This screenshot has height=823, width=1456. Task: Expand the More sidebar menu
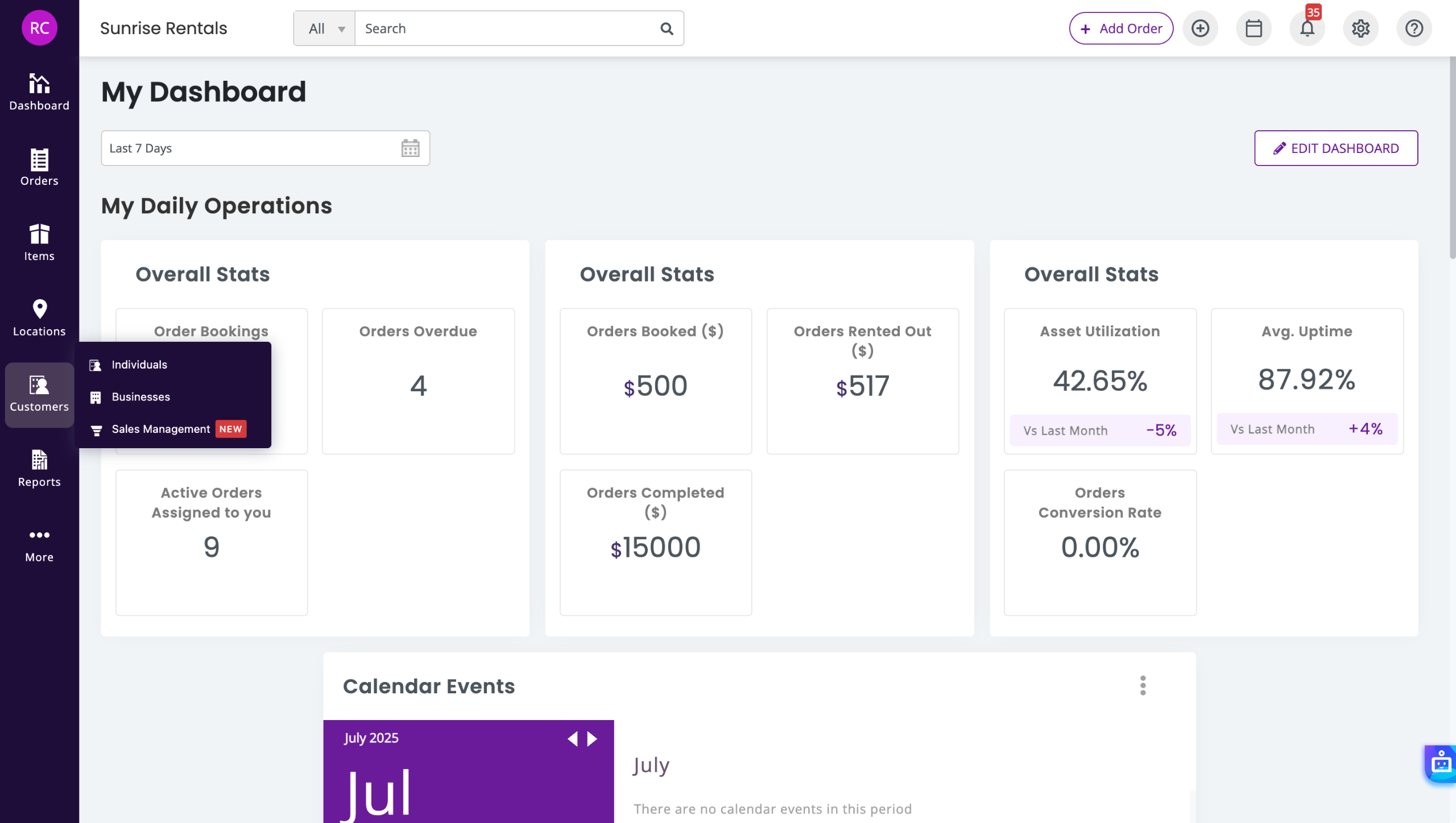[x=39, y=544]
